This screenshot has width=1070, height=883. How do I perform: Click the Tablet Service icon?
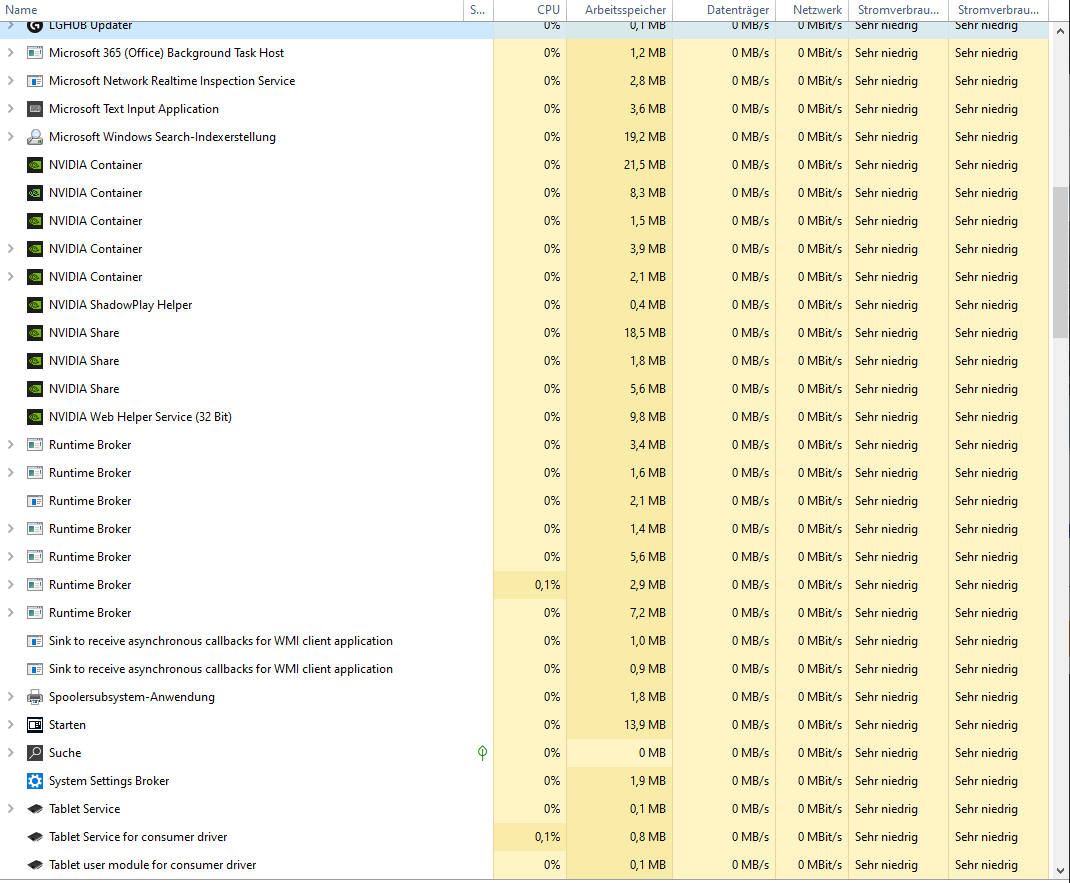(35, 809)
